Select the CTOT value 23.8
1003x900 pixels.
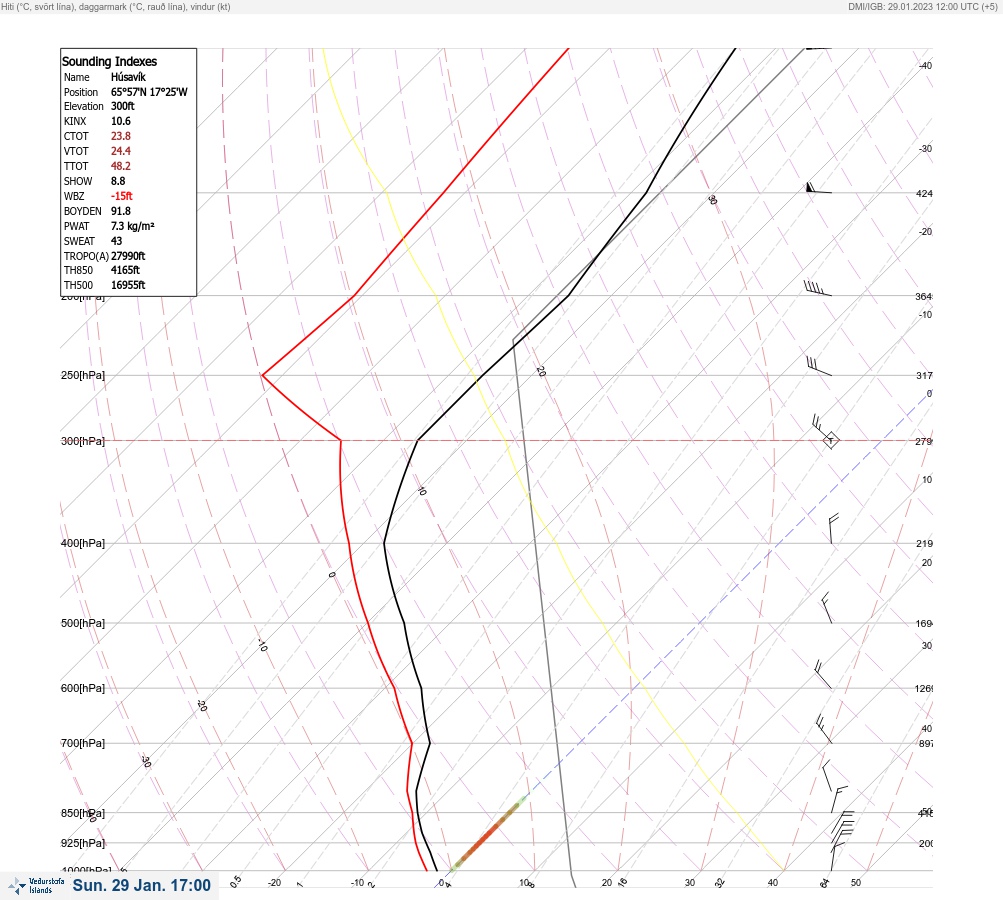[x=120, y=136]
